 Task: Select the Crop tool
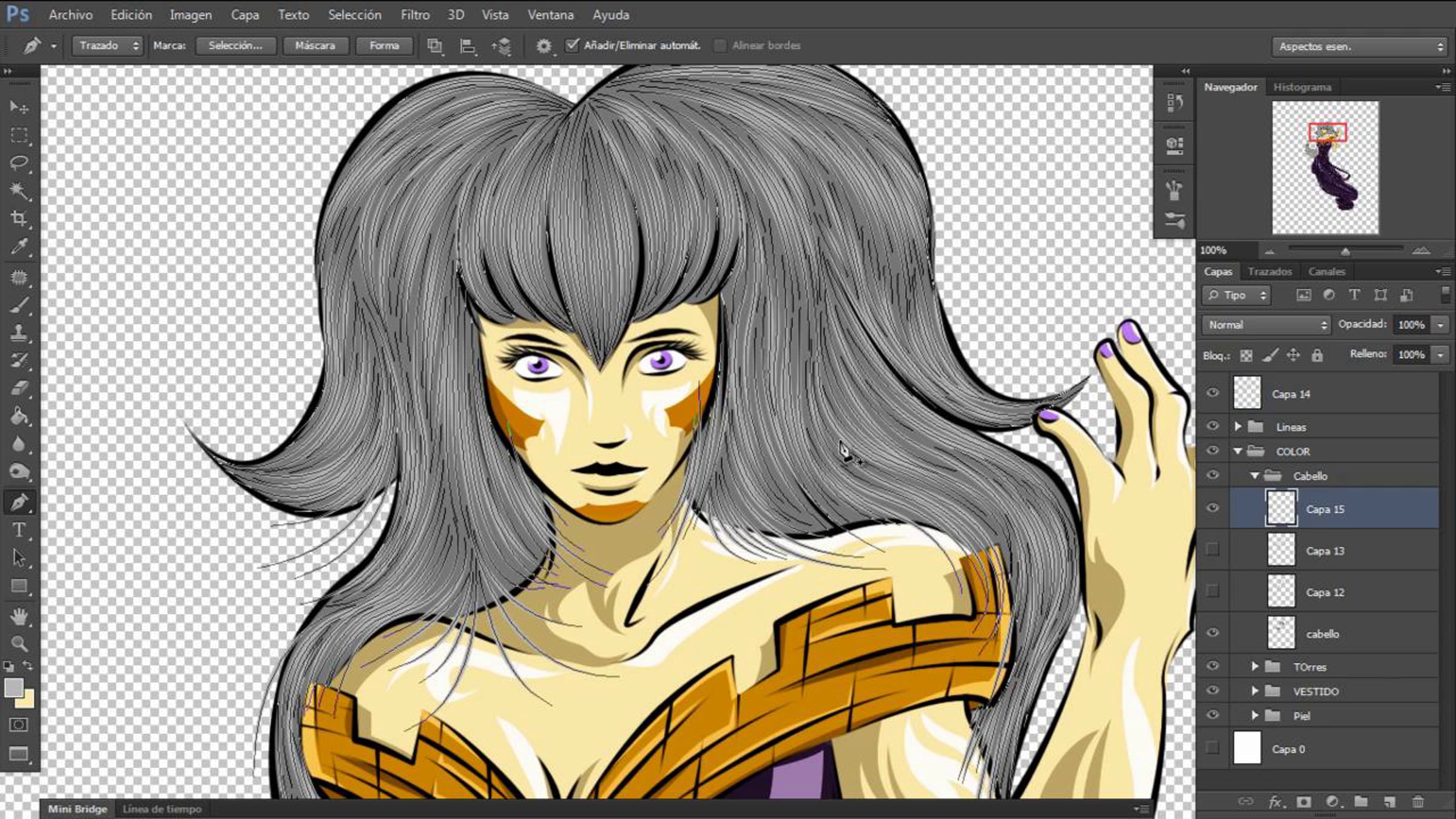pos(19,218)
